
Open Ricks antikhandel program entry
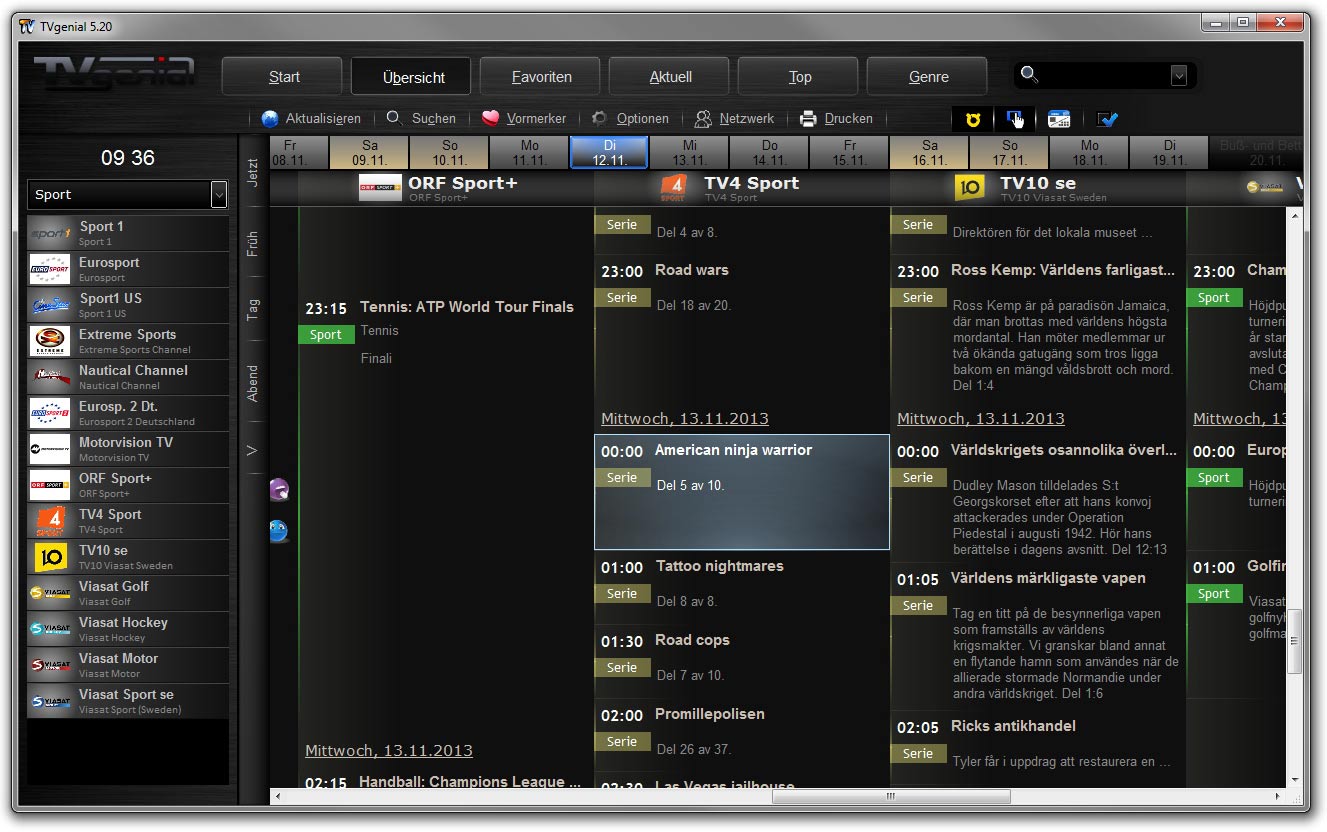pyautogui.click(x=1038, y=746)
